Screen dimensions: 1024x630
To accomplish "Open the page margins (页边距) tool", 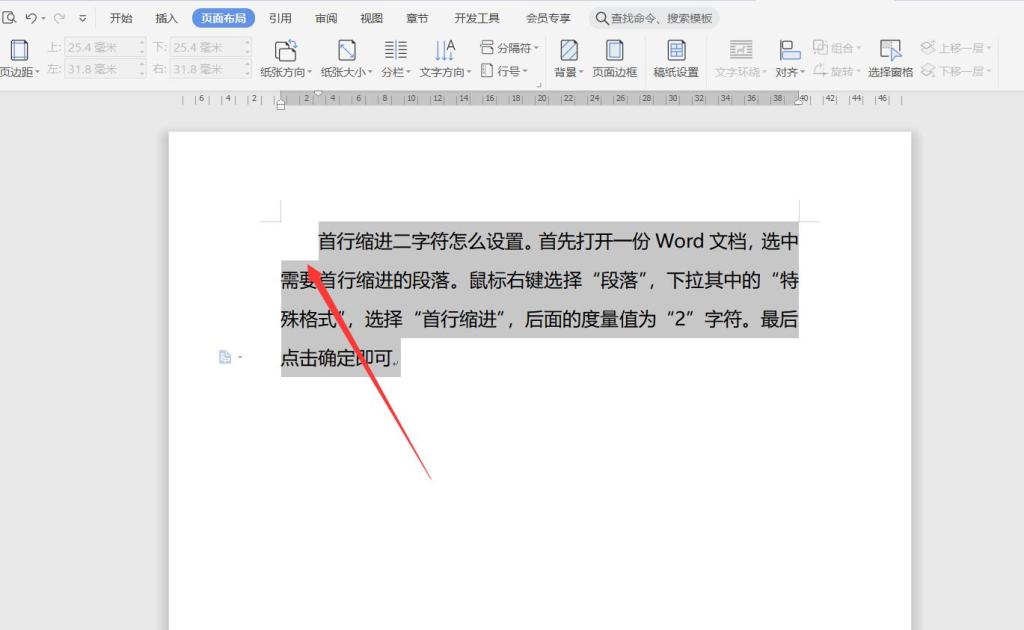I will [19, 58].
